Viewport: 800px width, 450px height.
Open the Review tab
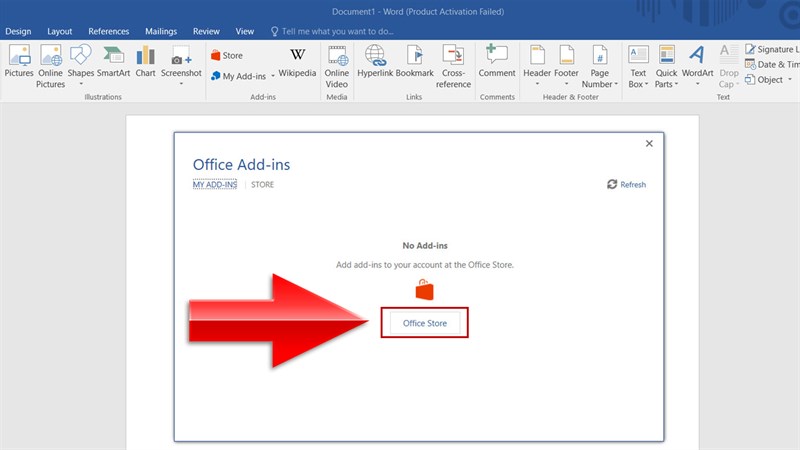pyautogui.click(x=206, y=31)
